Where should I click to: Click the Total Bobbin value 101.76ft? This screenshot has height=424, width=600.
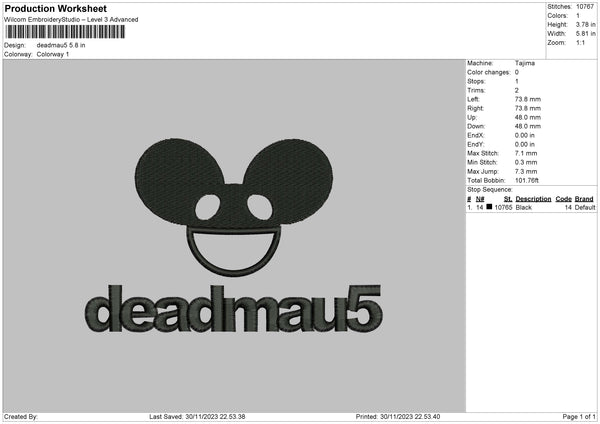pyautogui.click(x=527, y=180)
